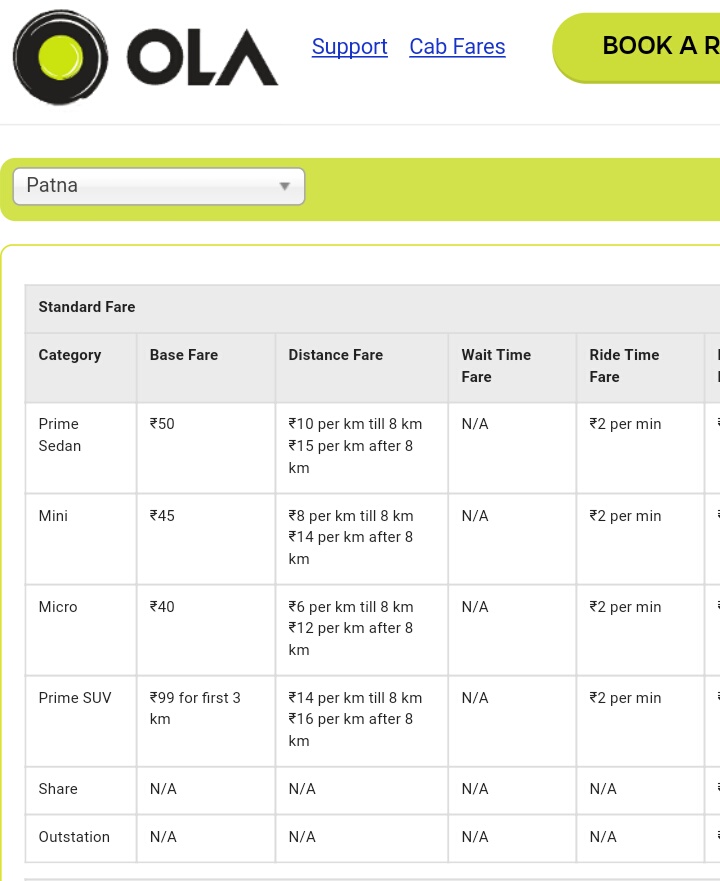
Task: Click the Standard Fare section header
Action: pyautogui.click(x=87, y=307)
